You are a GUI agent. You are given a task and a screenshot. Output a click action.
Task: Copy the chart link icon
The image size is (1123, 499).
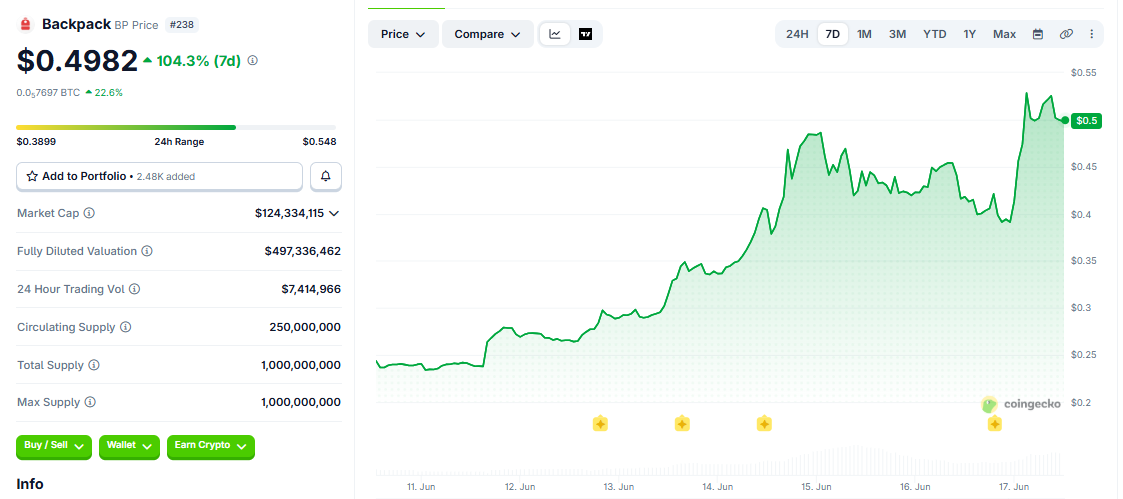tap(1066, 34)
